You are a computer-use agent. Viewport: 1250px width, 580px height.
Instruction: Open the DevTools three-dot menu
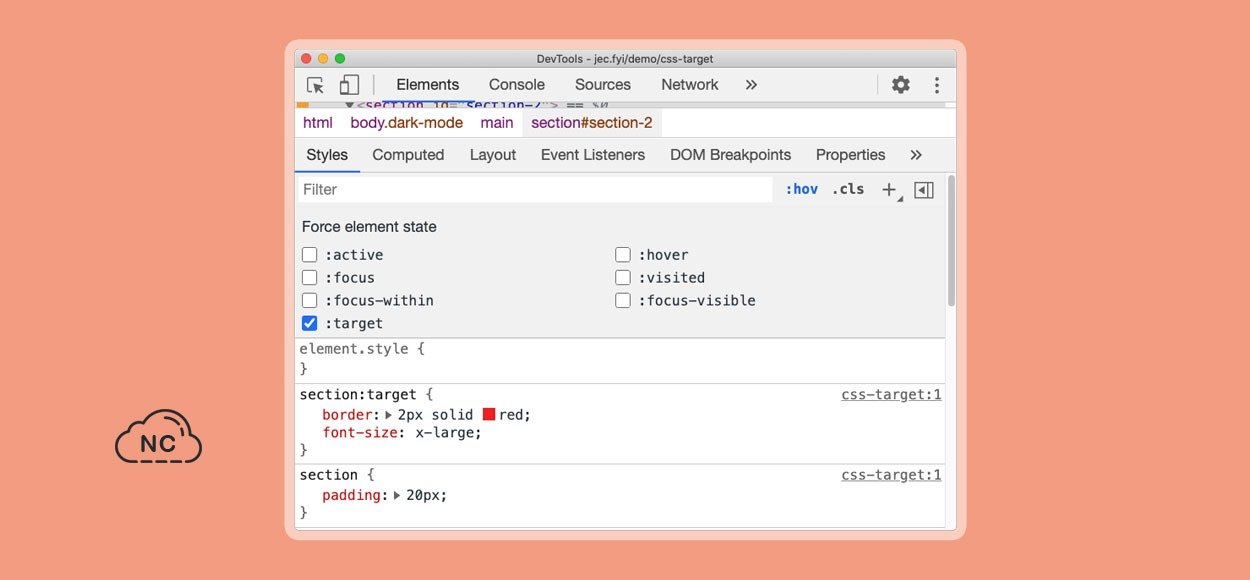[937, 85]
